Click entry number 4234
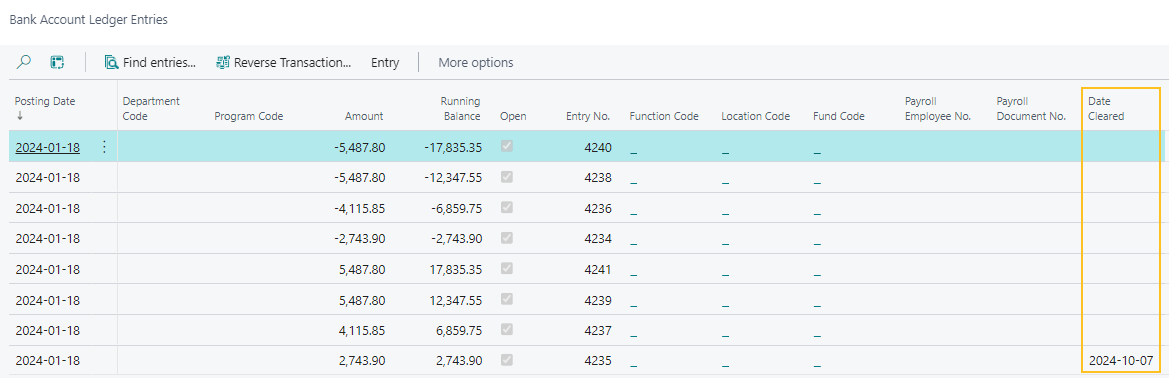 tap(599, 239)
